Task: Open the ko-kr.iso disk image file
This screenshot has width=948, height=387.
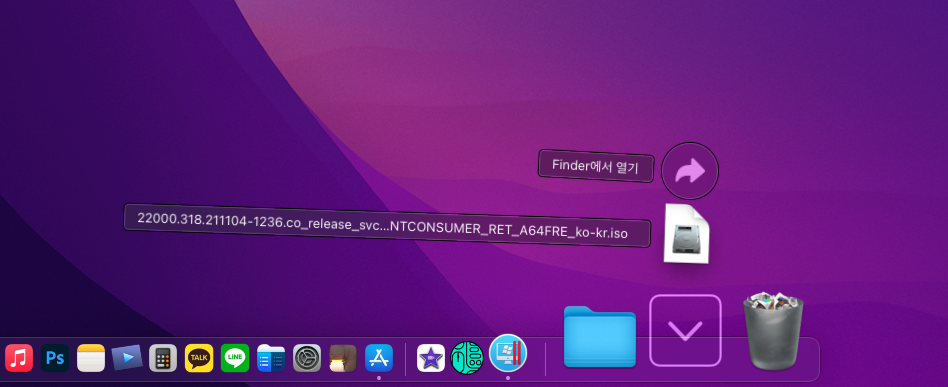Action: tap(686, 233)
